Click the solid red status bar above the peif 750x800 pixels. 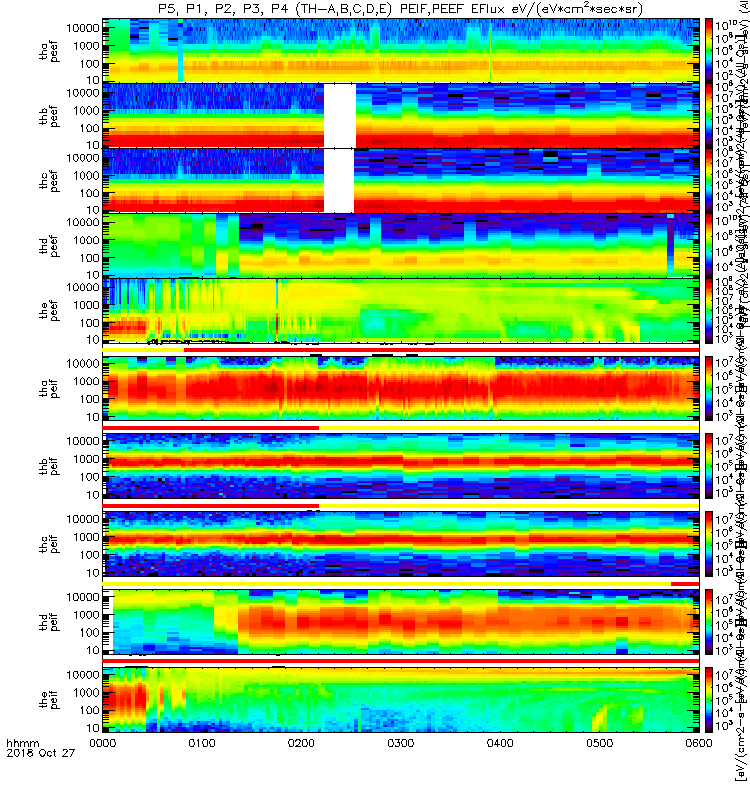tap(401, 661)
